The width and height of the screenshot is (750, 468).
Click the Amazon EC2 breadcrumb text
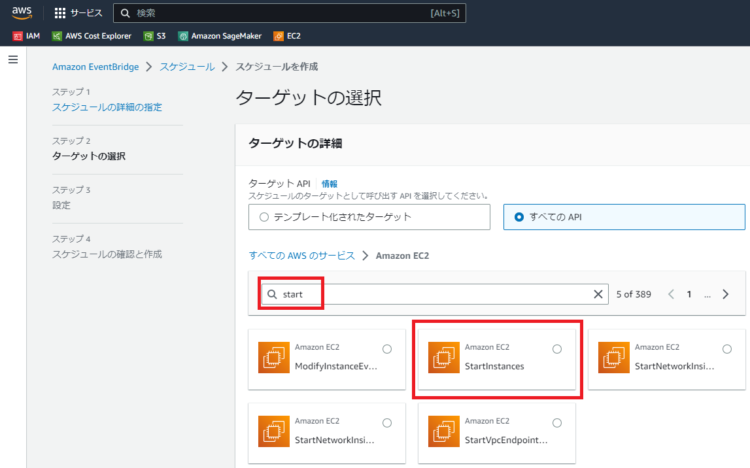point(402,256)
